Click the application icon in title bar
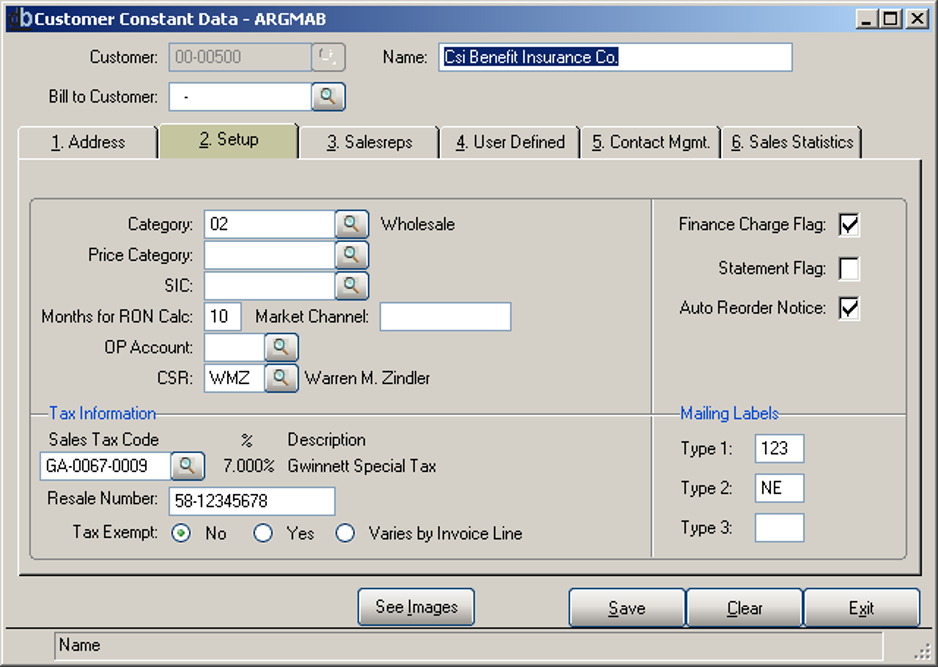 click(20, 19)
